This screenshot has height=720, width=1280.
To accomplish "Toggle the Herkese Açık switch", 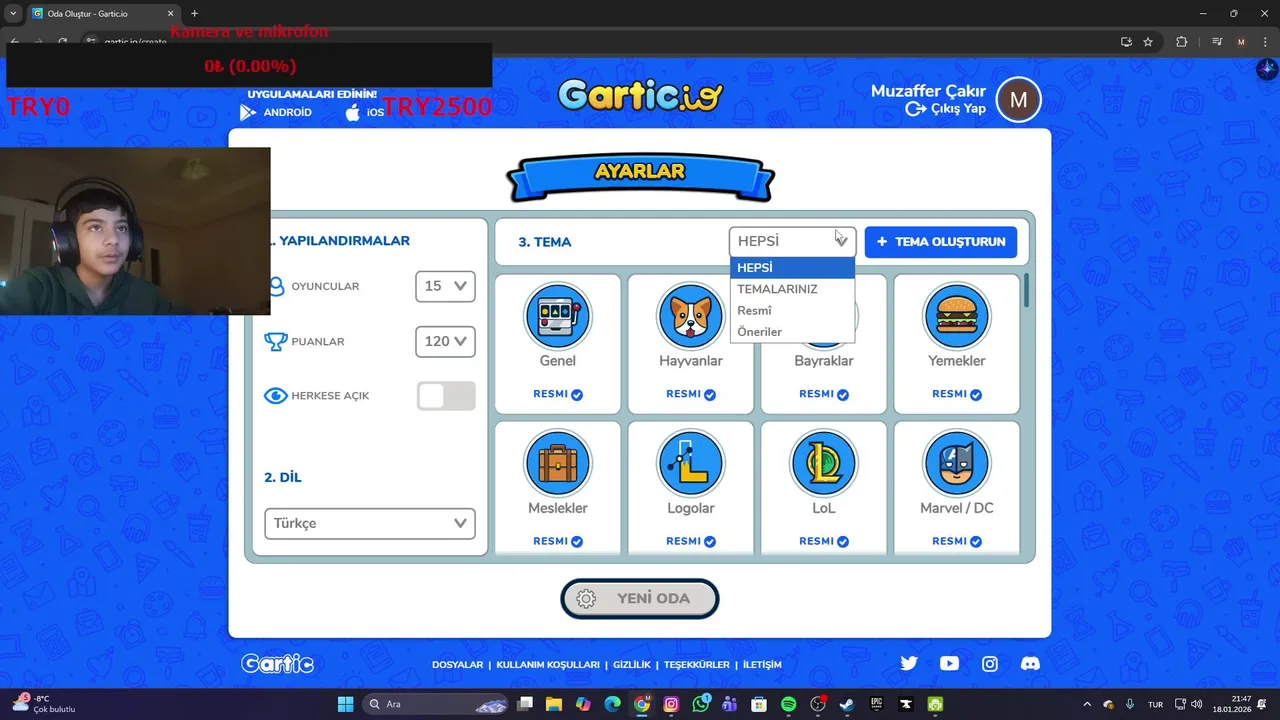I will point(446,396).
